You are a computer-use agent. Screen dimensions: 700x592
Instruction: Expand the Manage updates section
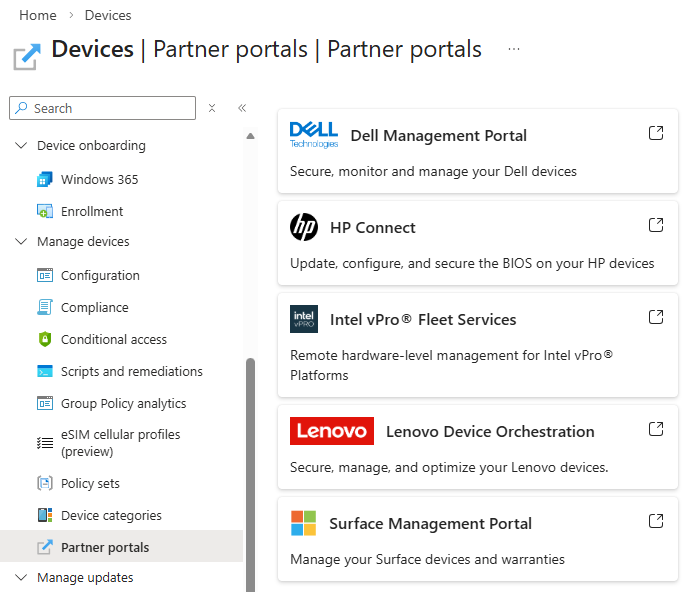(x=21, y=578)
